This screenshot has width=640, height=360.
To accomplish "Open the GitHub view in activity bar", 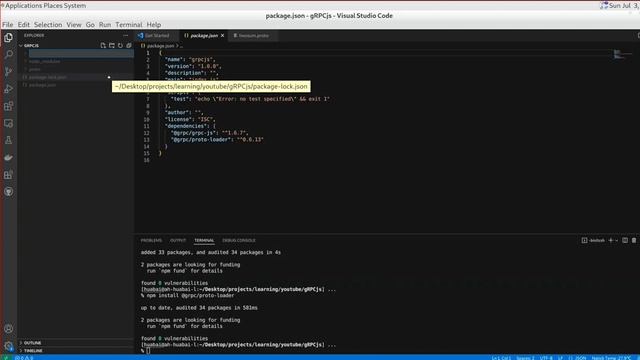I will pos(8,192).
